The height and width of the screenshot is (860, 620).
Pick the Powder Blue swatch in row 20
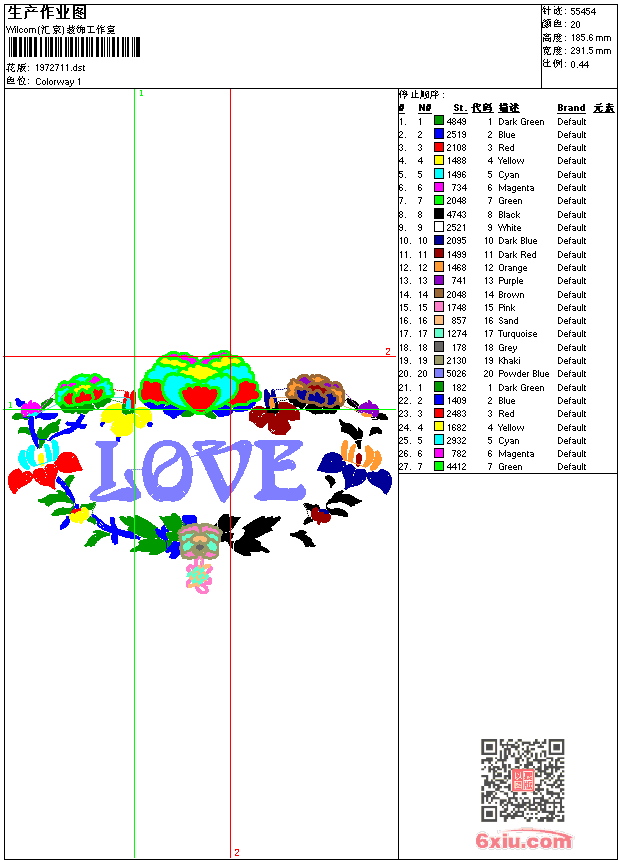point(439,374)
